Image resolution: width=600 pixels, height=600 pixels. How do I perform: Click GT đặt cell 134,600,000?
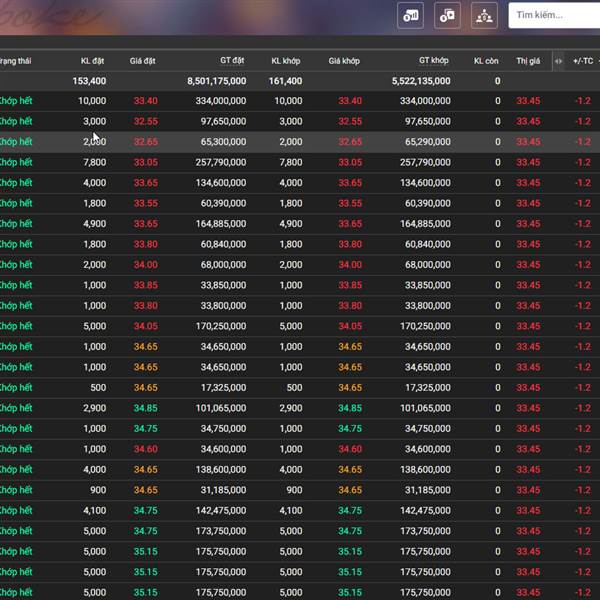click(x=221, y=183)
